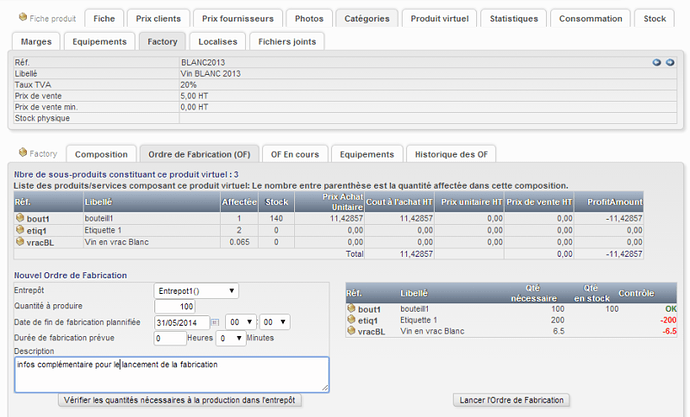Click vracBL icon in quantity control table
The height and width of the screenshot is (417, 690).
pyautogui.click(x=351, y=331)
